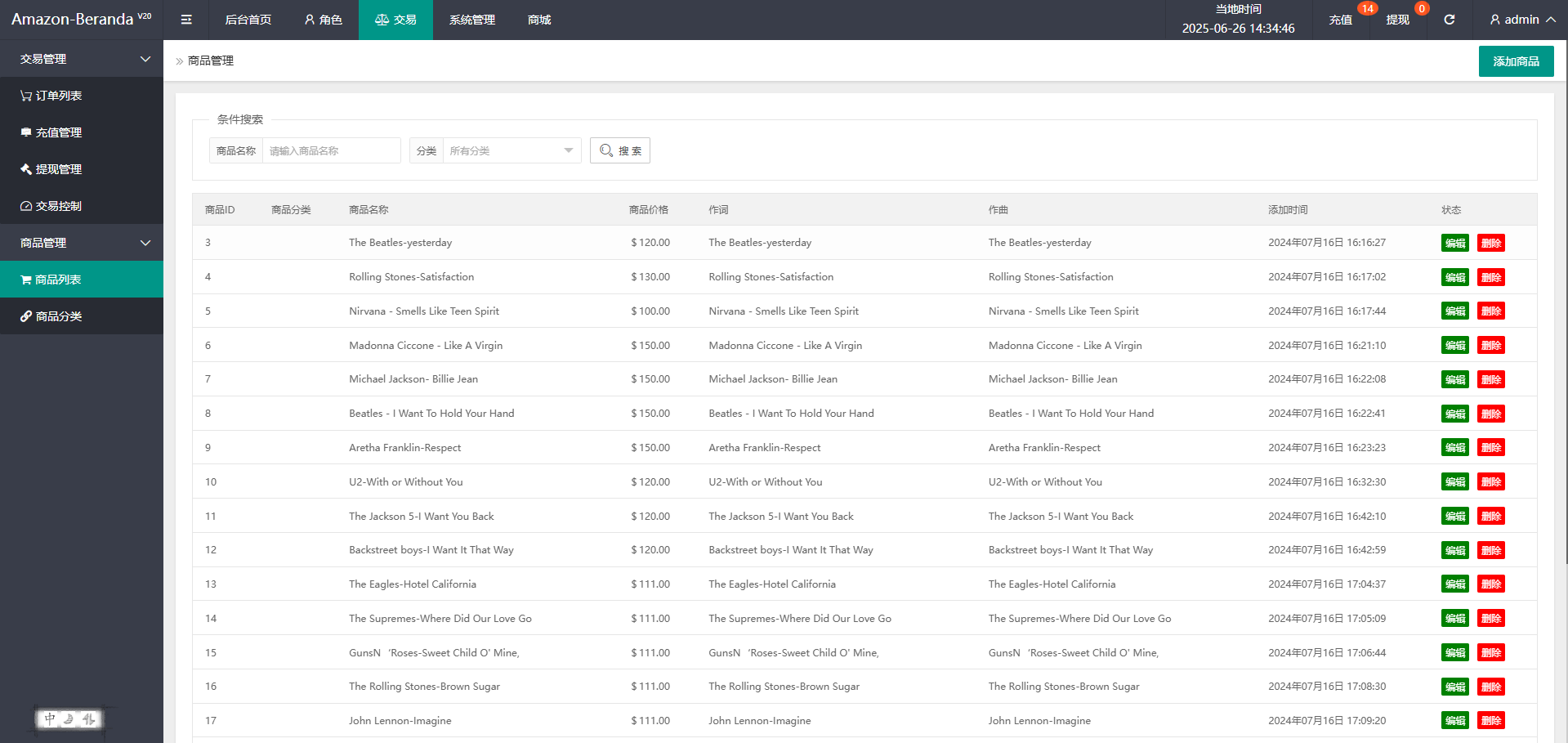Open the 角色 top menu
This screenshot has height=743, width=1568.
(323, 20)
